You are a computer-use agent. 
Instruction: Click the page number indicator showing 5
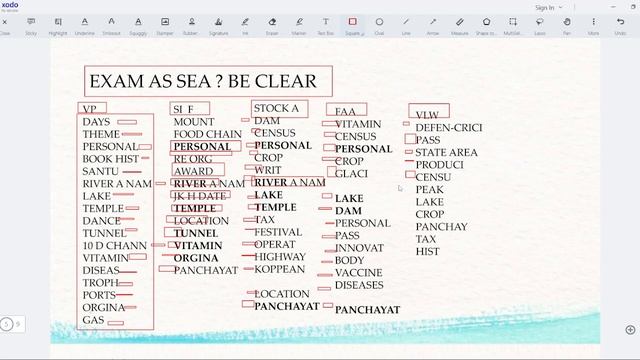[x=7, y=324]
